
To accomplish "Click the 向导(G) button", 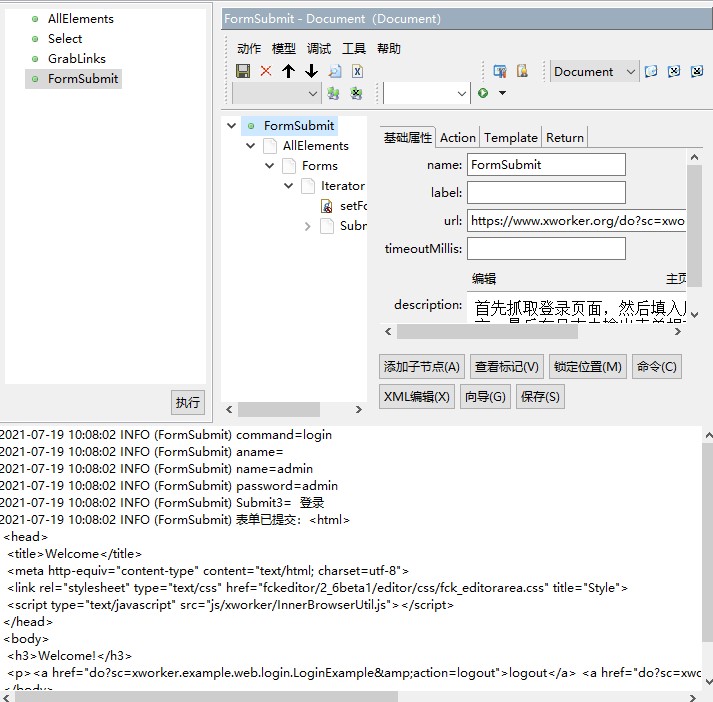I will pos(485,397).
